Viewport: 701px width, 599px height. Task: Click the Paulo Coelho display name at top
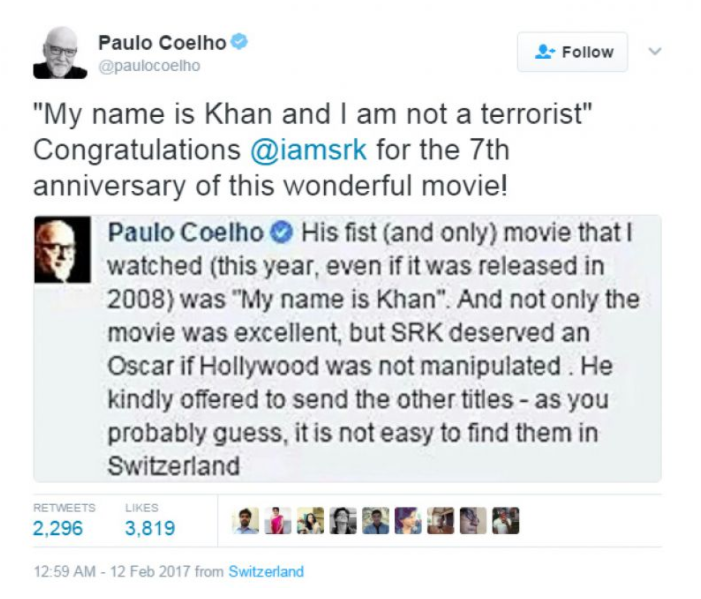[162, 42]
